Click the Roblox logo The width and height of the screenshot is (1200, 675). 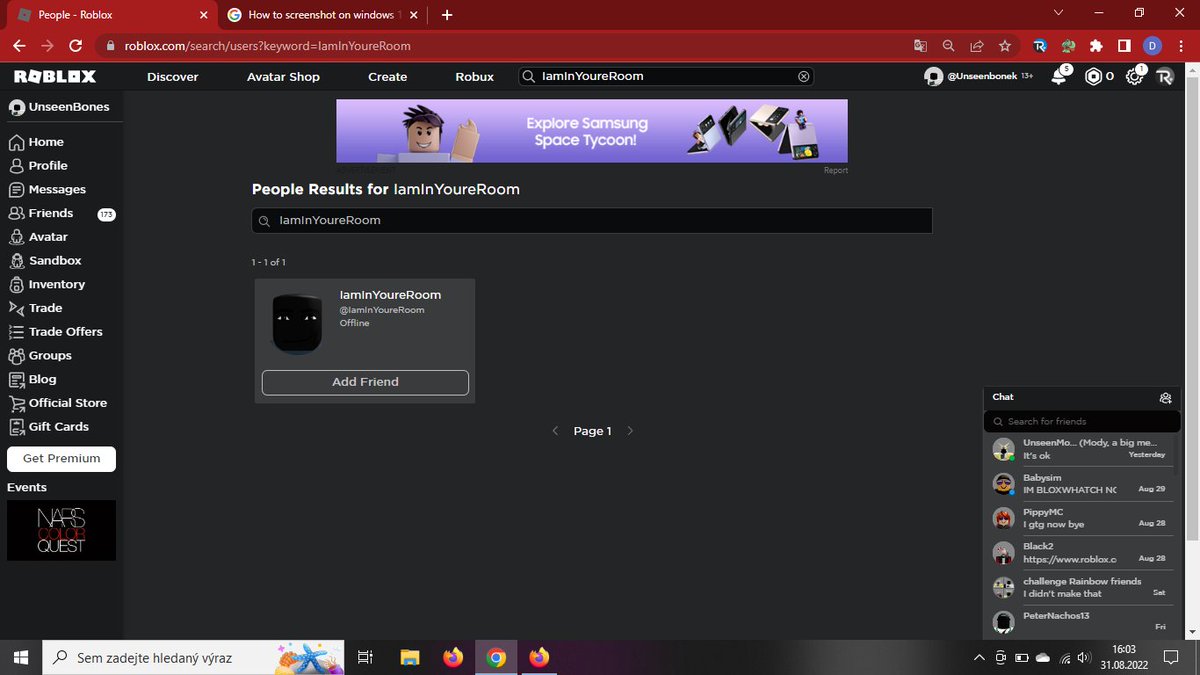(55, 77)
